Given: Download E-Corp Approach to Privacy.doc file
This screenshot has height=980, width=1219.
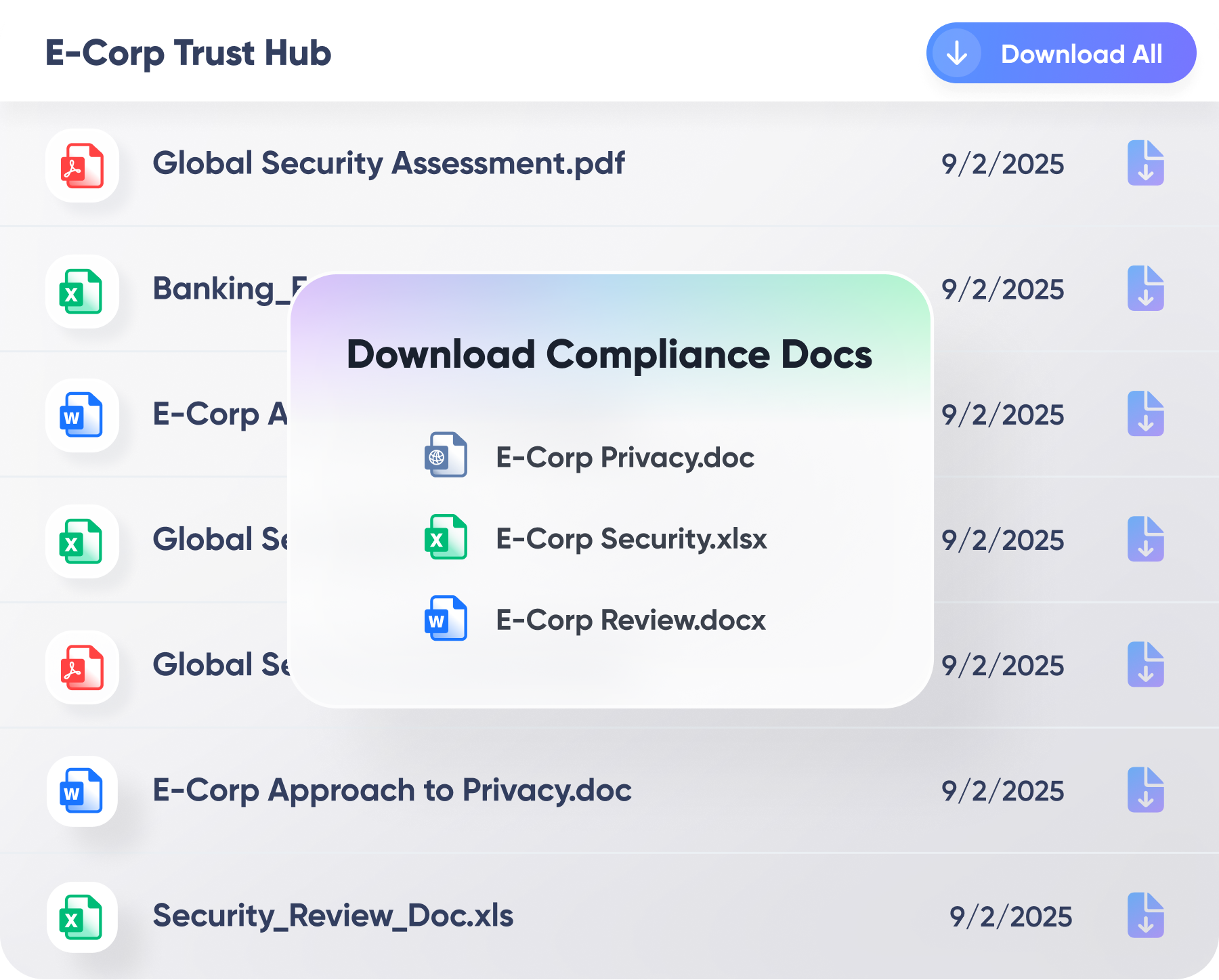Looking at the screenshot, I should [x=1145, y=790].
